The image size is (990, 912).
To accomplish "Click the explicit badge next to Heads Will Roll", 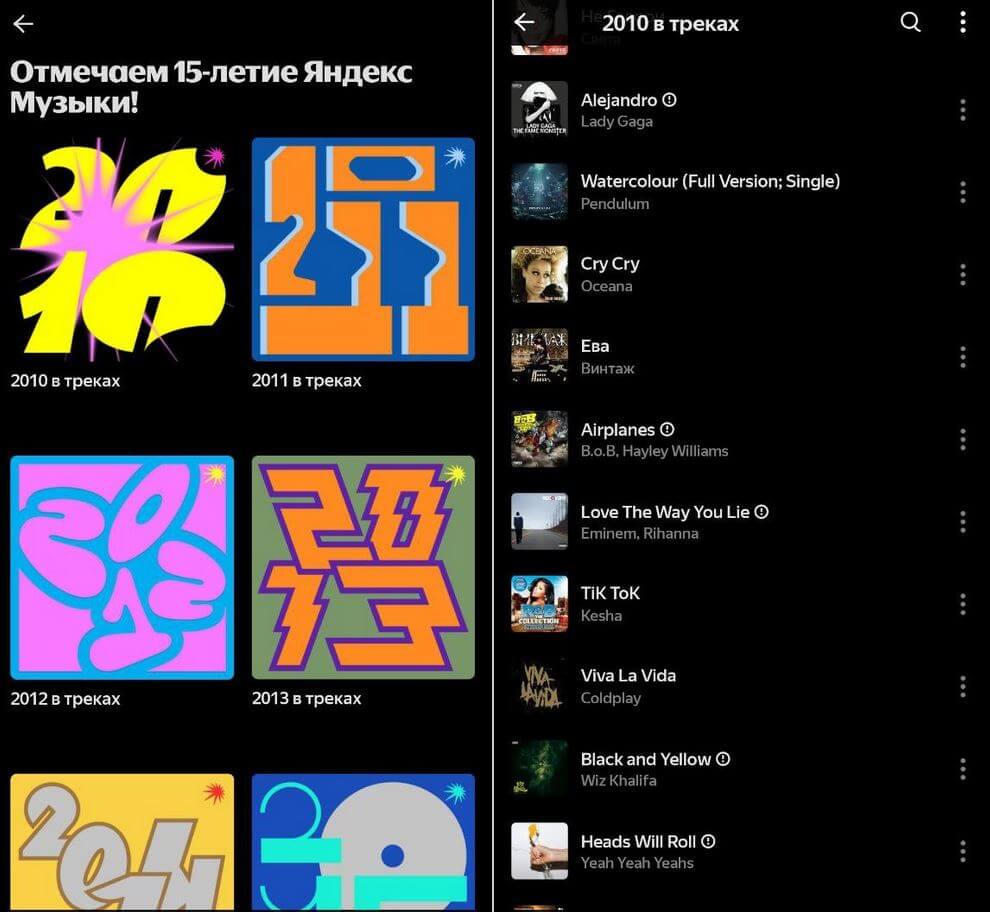I will (708, 841).
